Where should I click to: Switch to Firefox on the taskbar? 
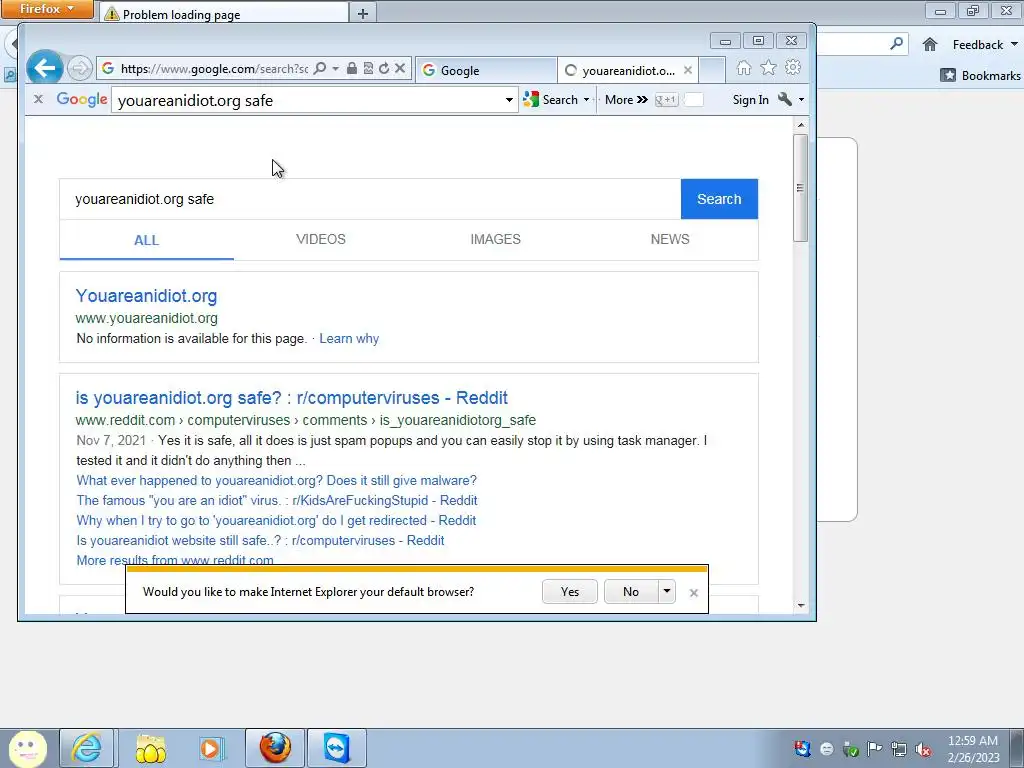tap(275, 748)
